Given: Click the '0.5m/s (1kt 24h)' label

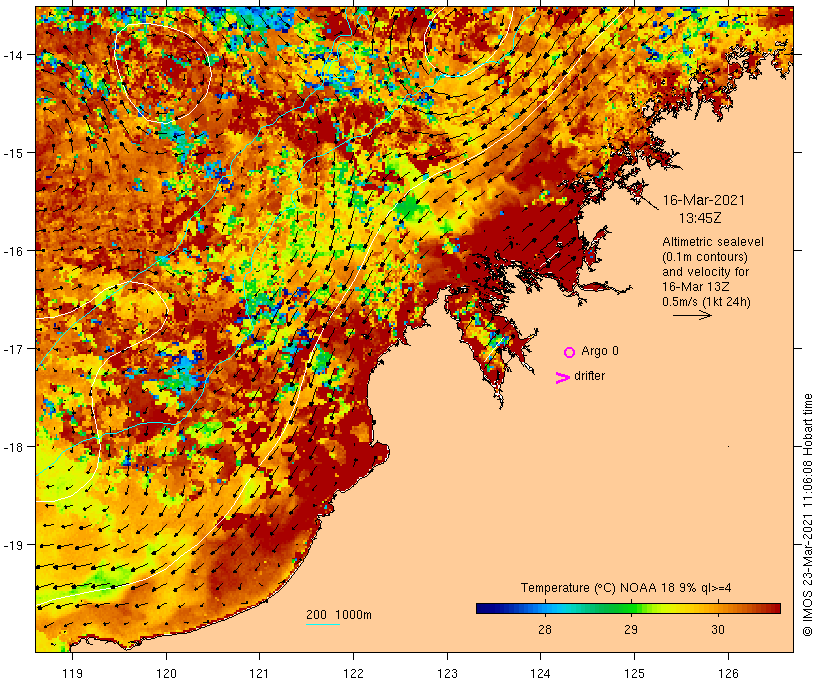Looking at the screenshot, I should [707, 302].
